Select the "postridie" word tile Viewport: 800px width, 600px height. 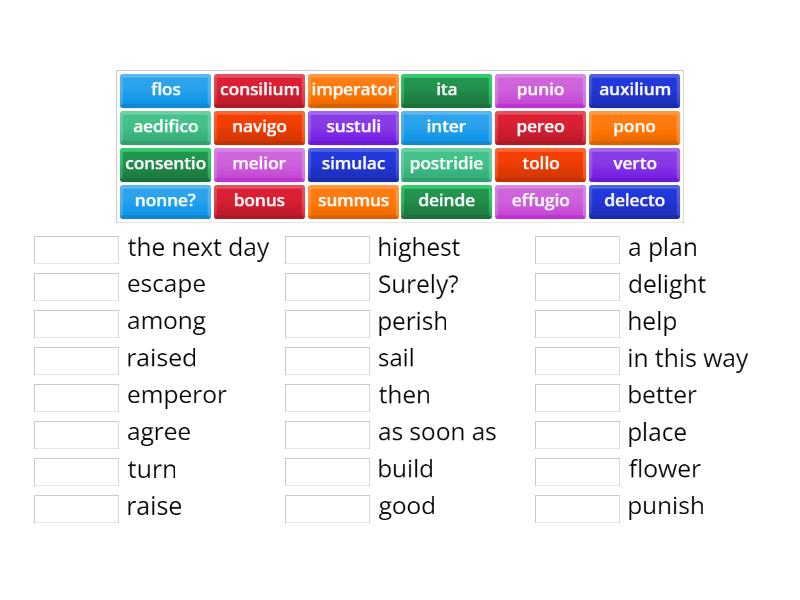pos(447,164)
